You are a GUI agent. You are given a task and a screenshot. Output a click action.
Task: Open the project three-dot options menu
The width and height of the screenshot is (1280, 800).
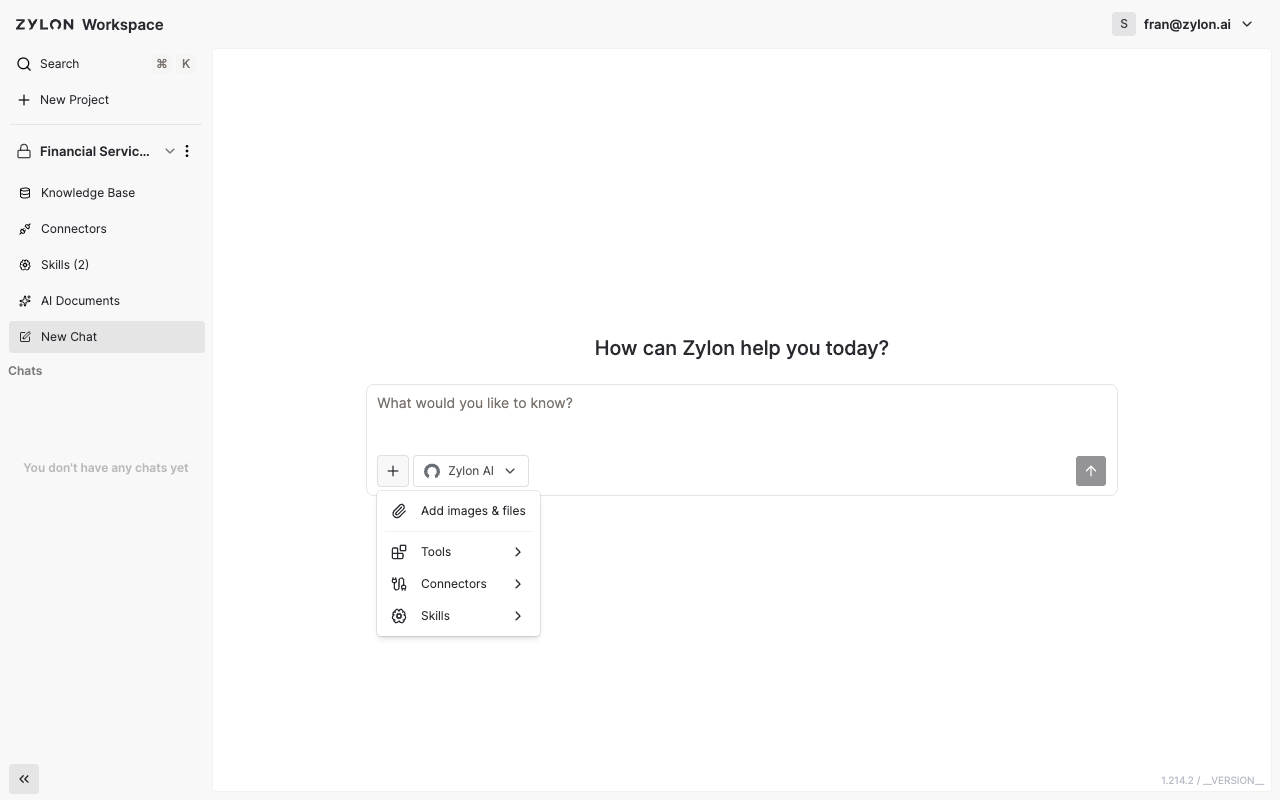(x=187, y=151)
